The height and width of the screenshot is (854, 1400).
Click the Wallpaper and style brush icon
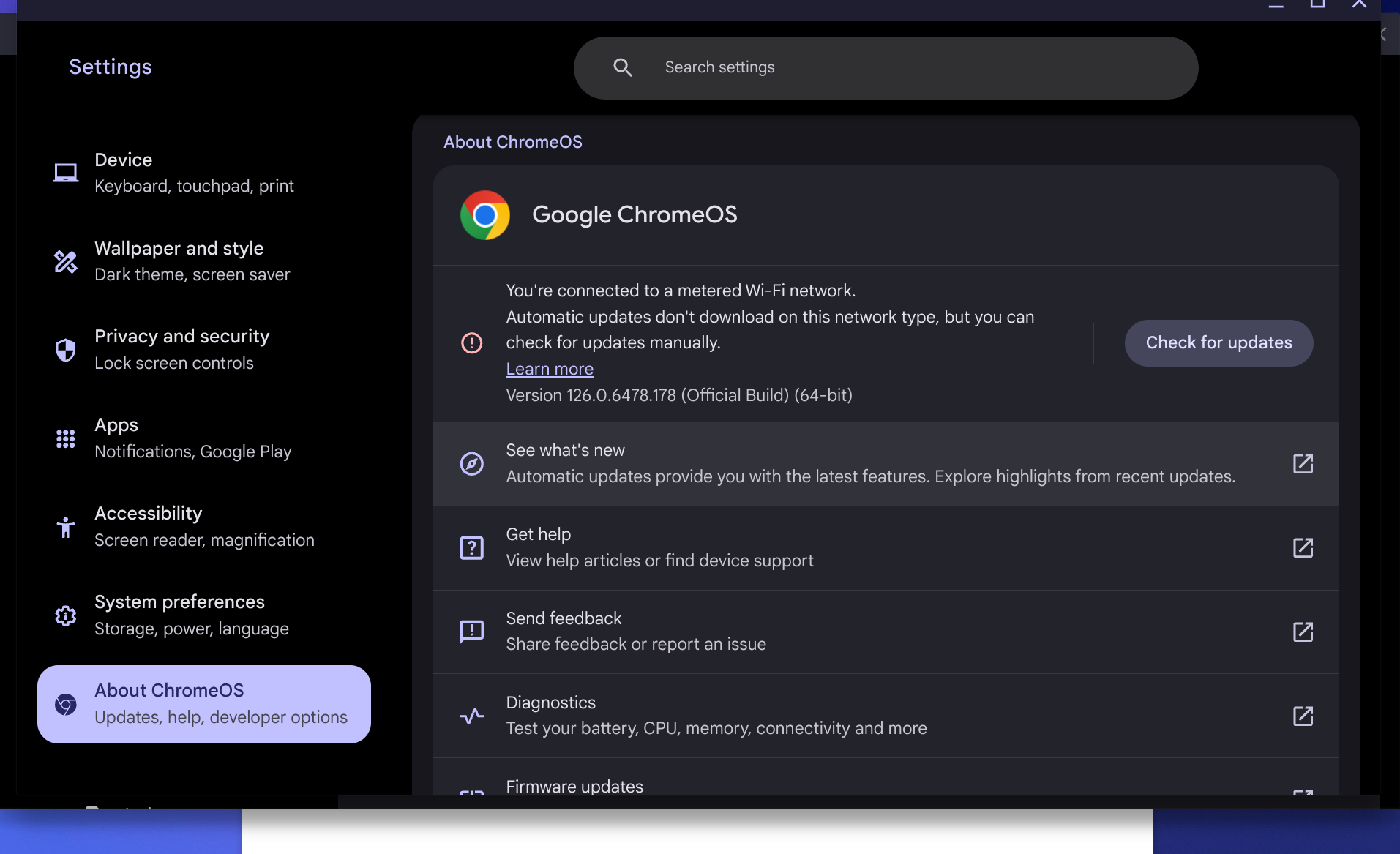65,261
